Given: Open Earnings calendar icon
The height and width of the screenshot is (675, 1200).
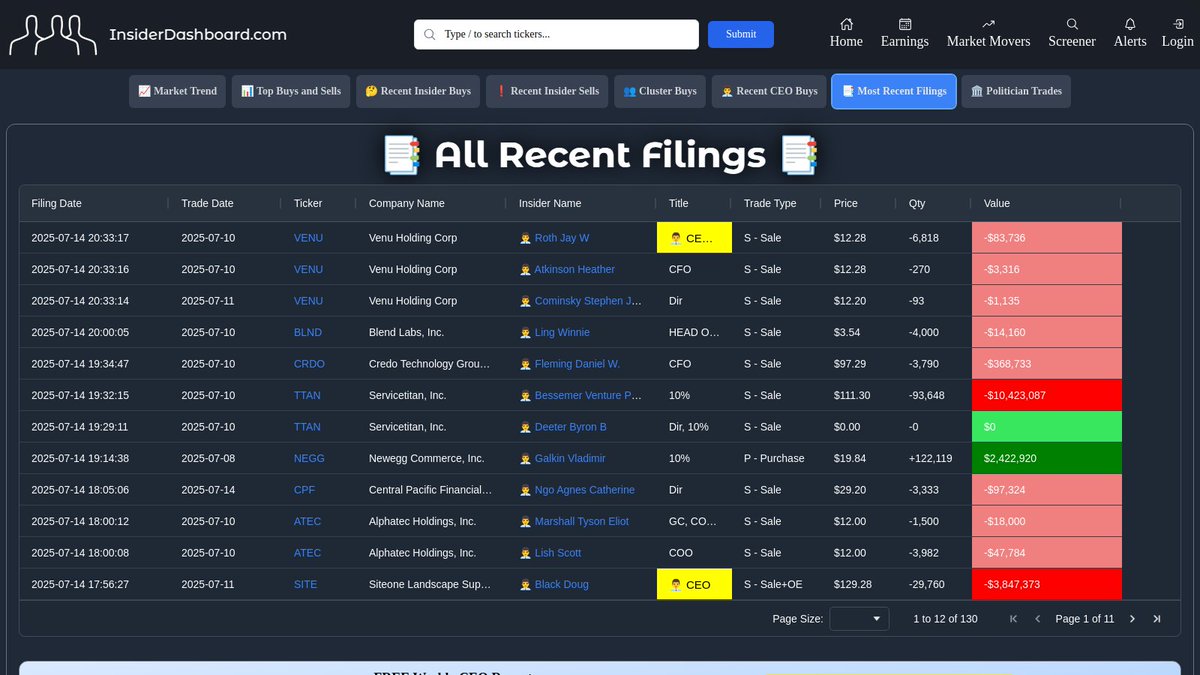Looking at the screenshot, I should click(x=905, y=24).
